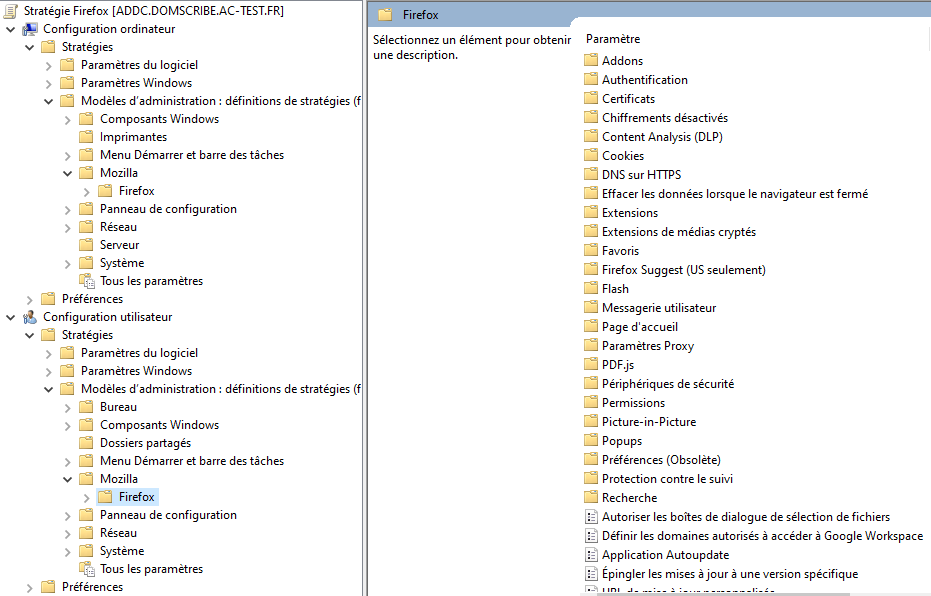This screenshot has width=931, height=596.
Task: Click the Application Autoupdate setting icon
Action: point(591,555)
